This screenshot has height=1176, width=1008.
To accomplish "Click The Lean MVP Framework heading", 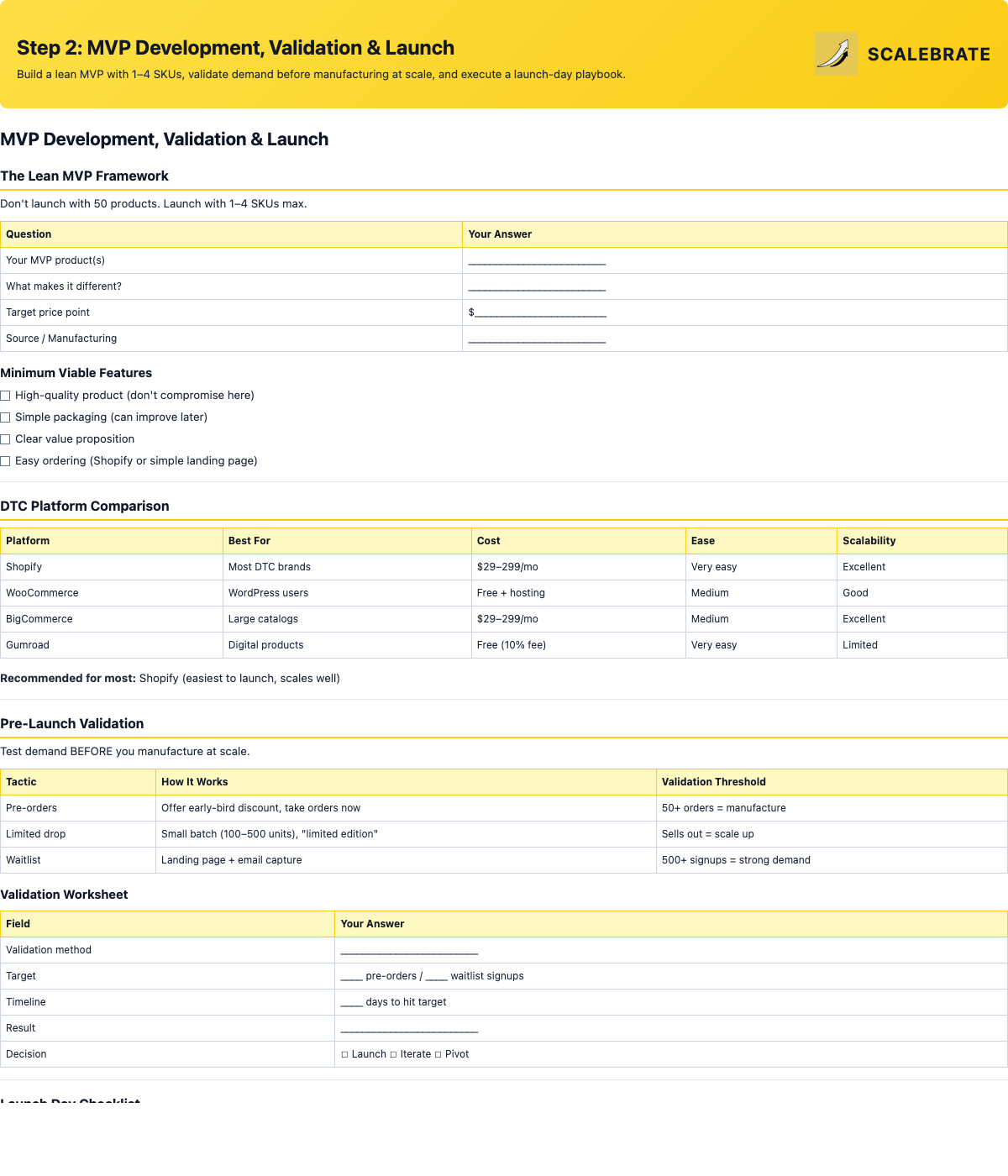I will pos(84,176).
